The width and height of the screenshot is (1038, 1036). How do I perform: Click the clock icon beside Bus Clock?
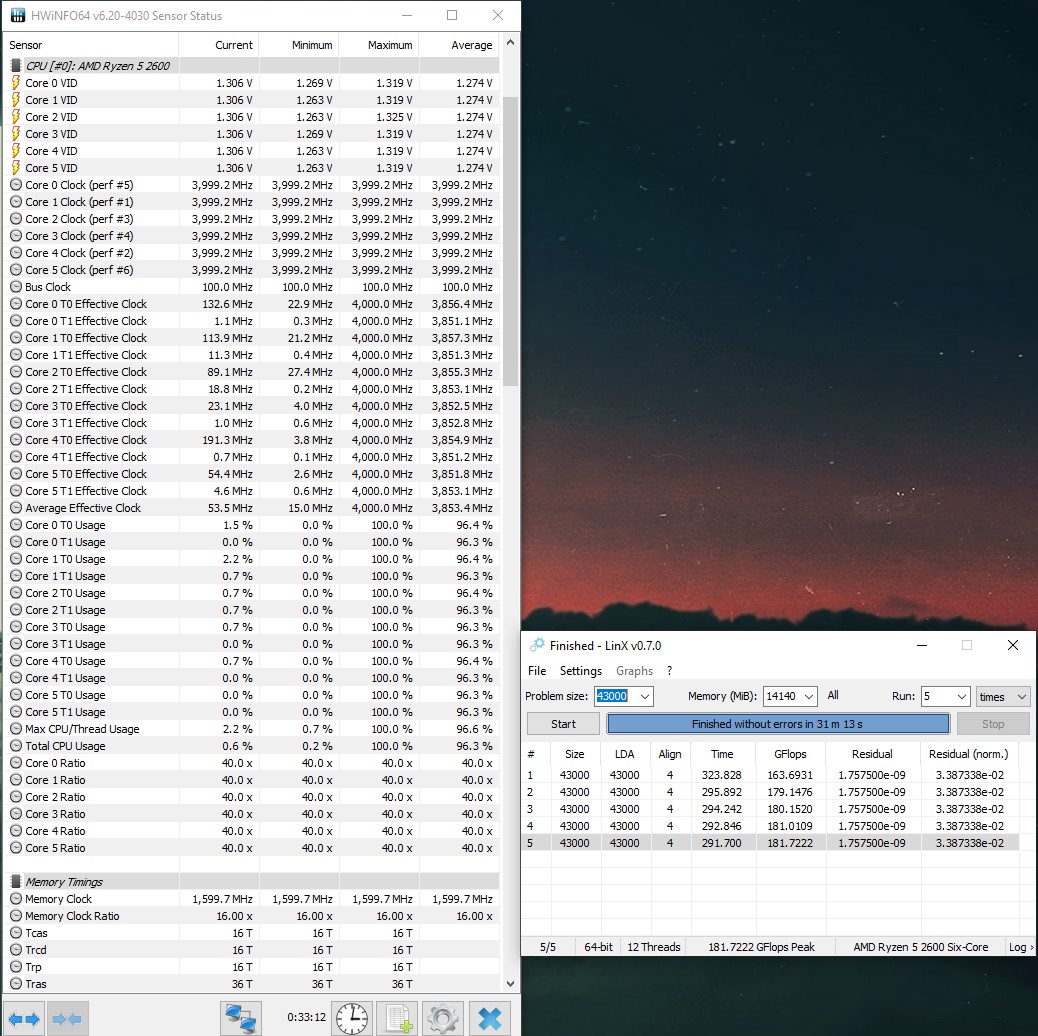point(16,287)
